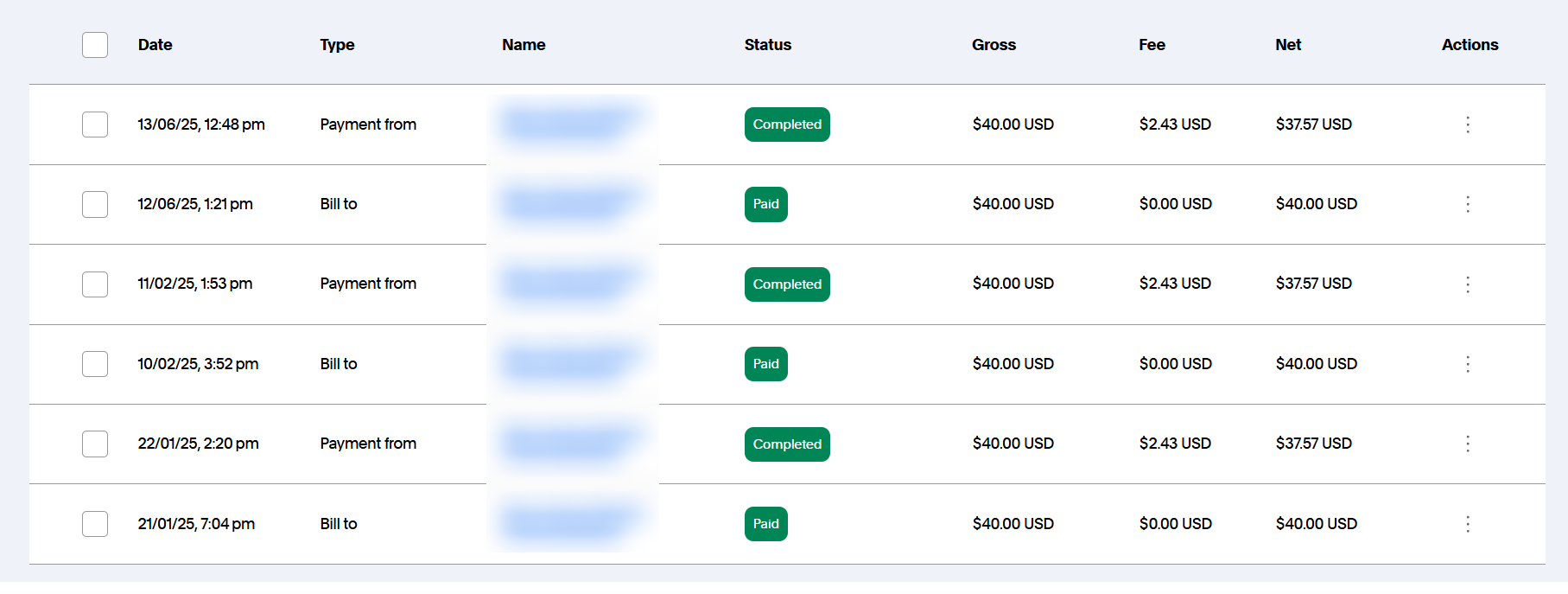Open actions menu for 13/06/25 payment

(x=1467, y=125)
